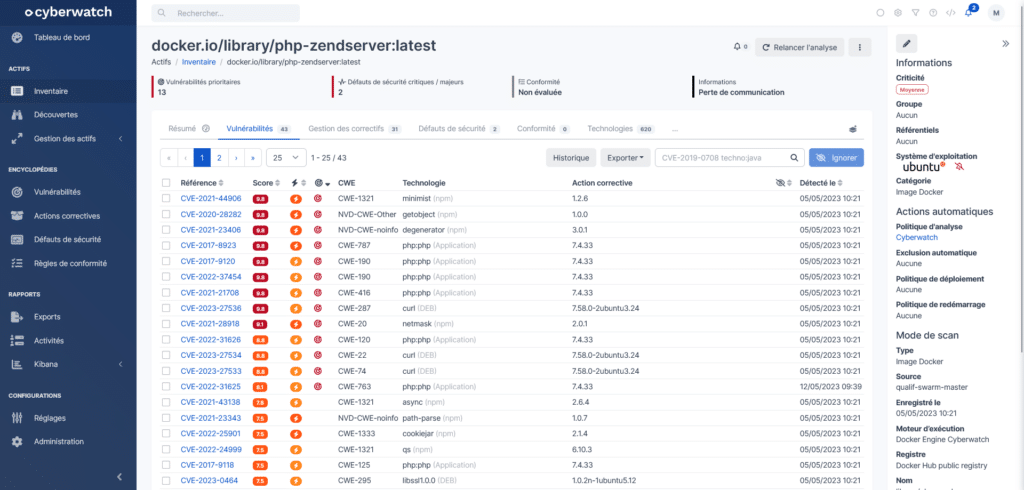Select the Vulnérabilités tab
The height and width of the screenshot is (490, 1024).
258,129
